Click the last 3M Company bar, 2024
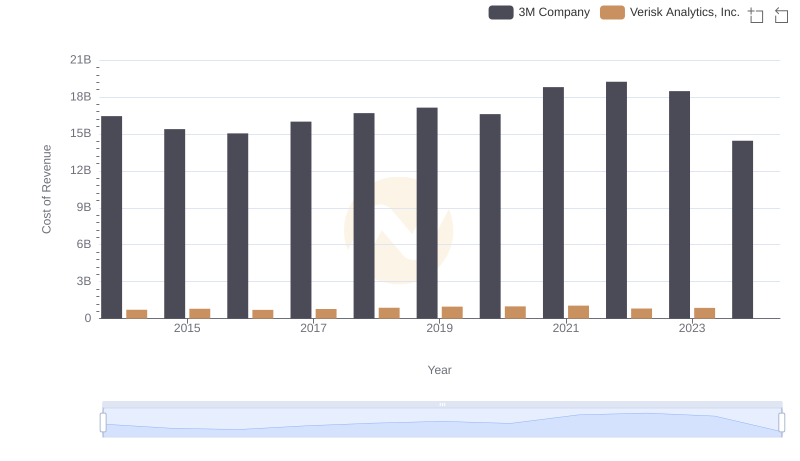The image size is (800, 461). tap(742, 230)
